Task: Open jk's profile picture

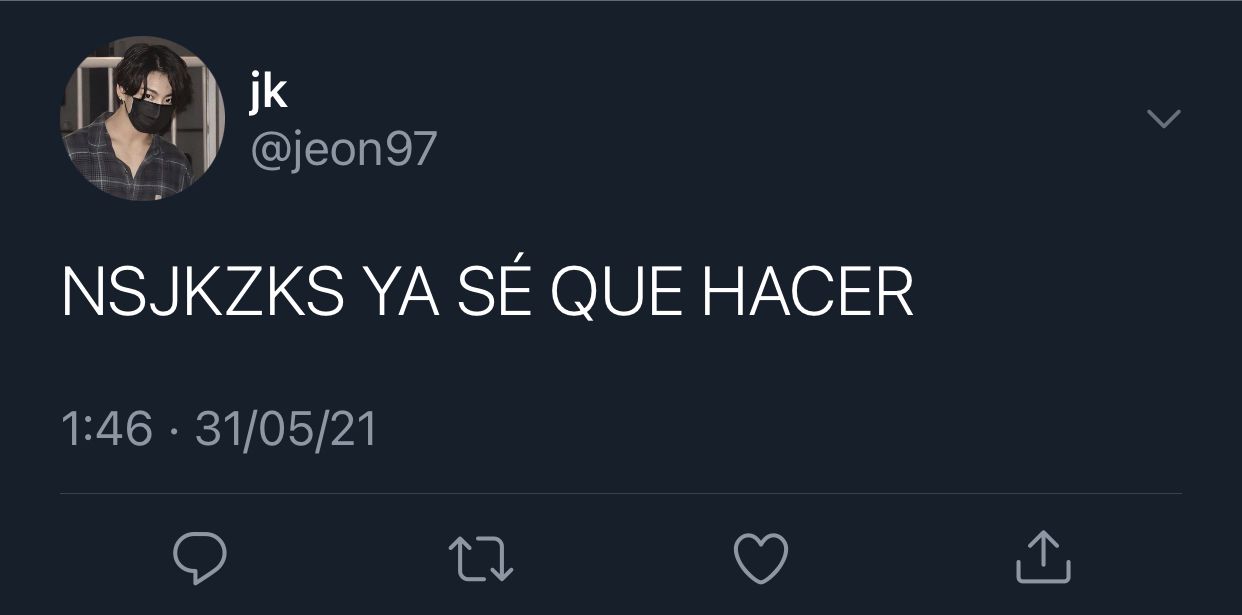Action: (143, 119)
